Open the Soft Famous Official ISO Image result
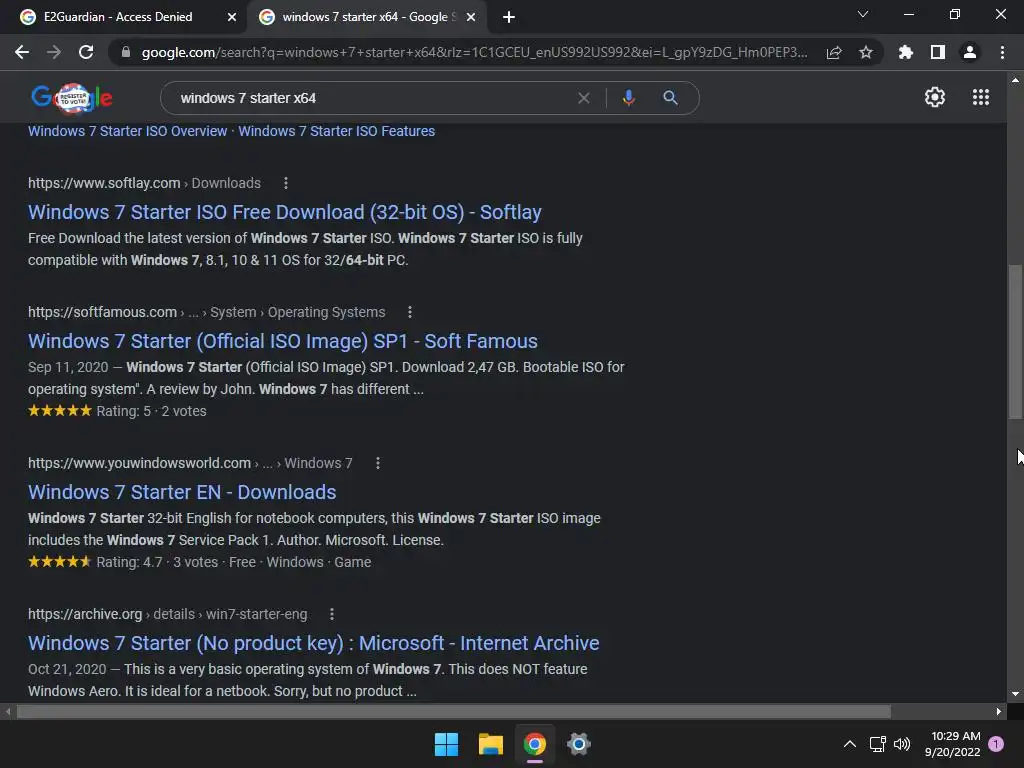This screenshot has width=1024, height=768. click(283, 342)
